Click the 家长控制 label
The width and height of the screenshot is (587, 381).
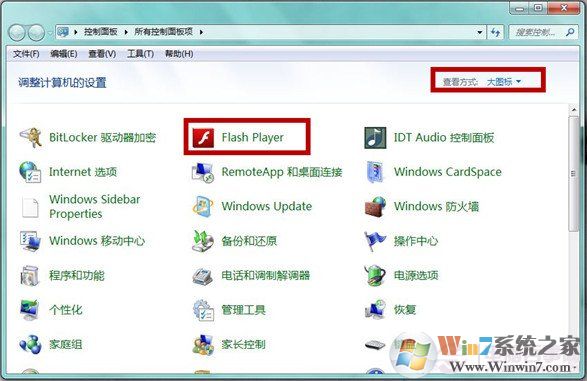(243, 344)
